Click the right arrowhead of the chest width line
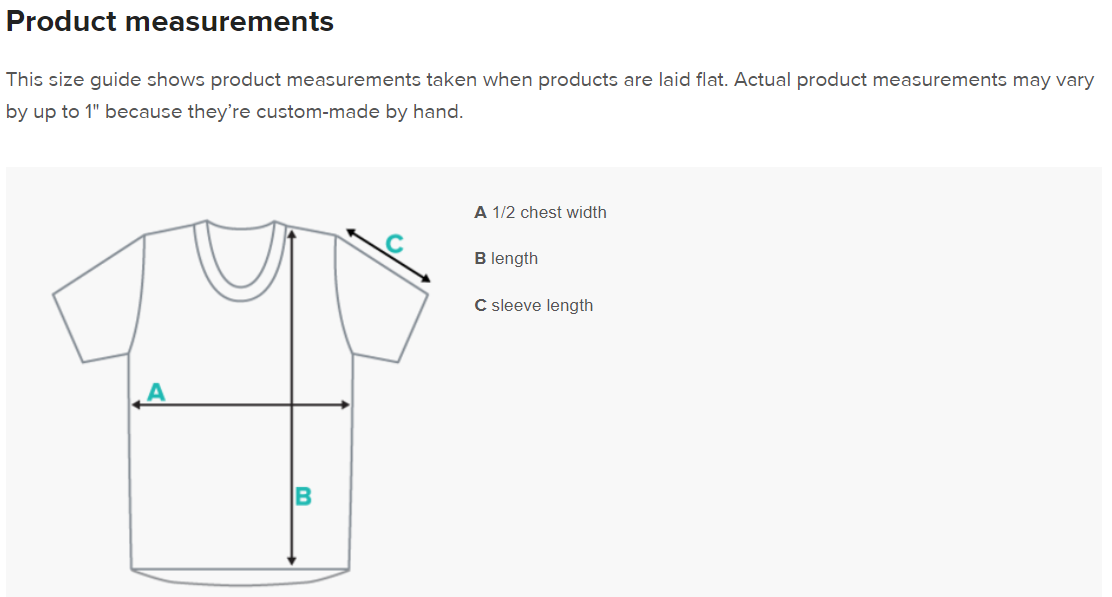Screen dimensions: 1112x597 pos(345,405)
